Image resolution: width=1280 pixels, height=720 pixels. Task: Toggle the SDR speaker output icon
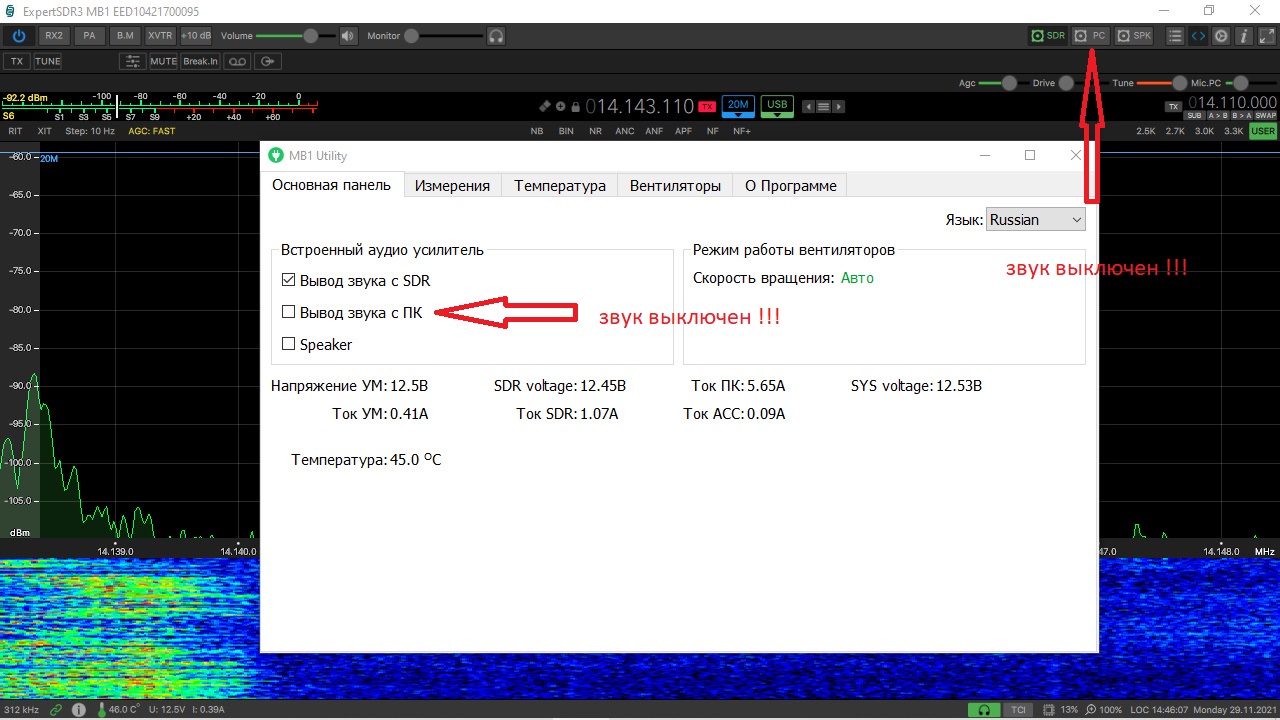(x=1047, y=35)
